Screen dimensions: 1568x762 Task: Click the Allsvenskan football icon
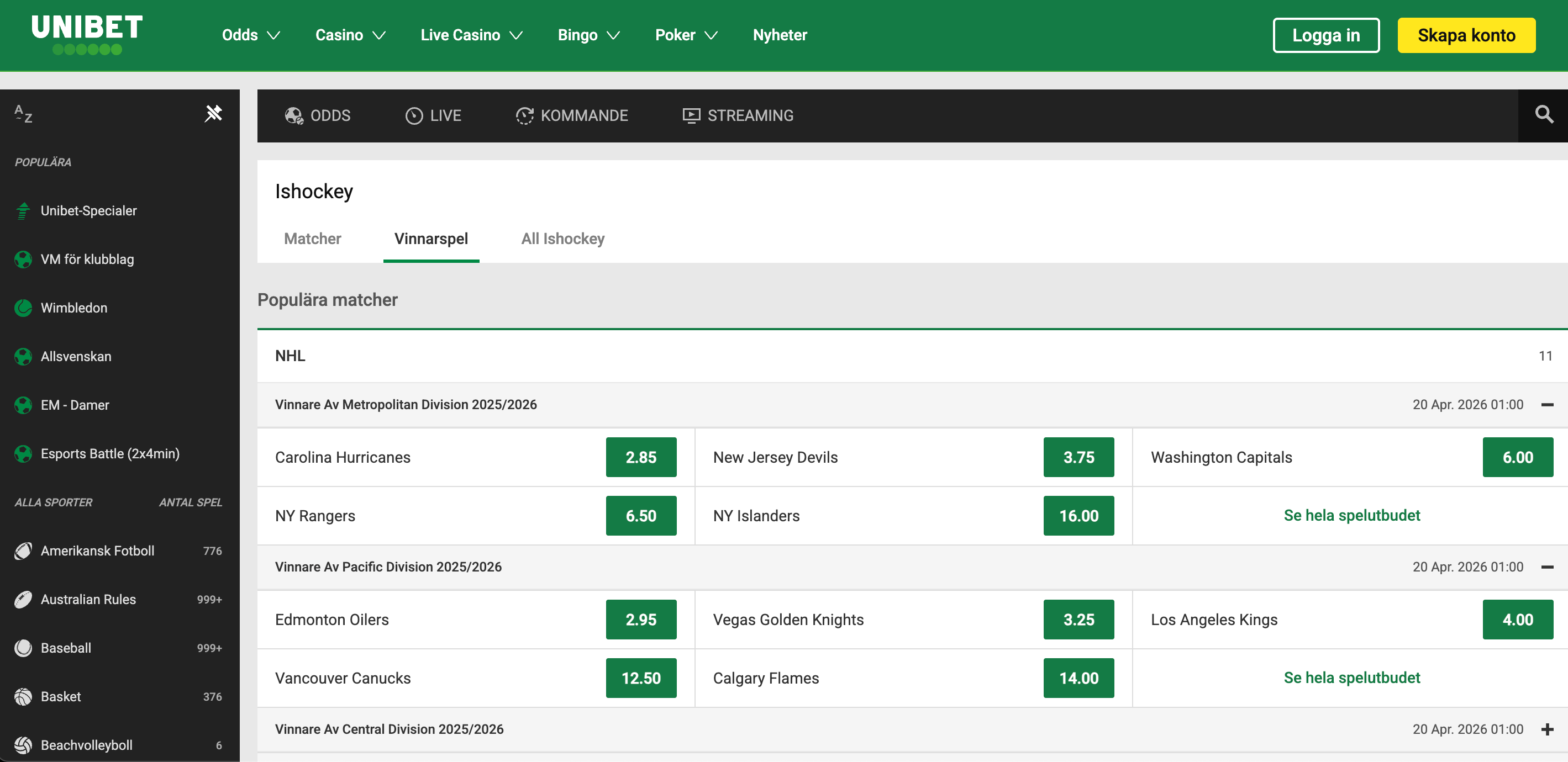pyautogui.click(x=23, y=356)
